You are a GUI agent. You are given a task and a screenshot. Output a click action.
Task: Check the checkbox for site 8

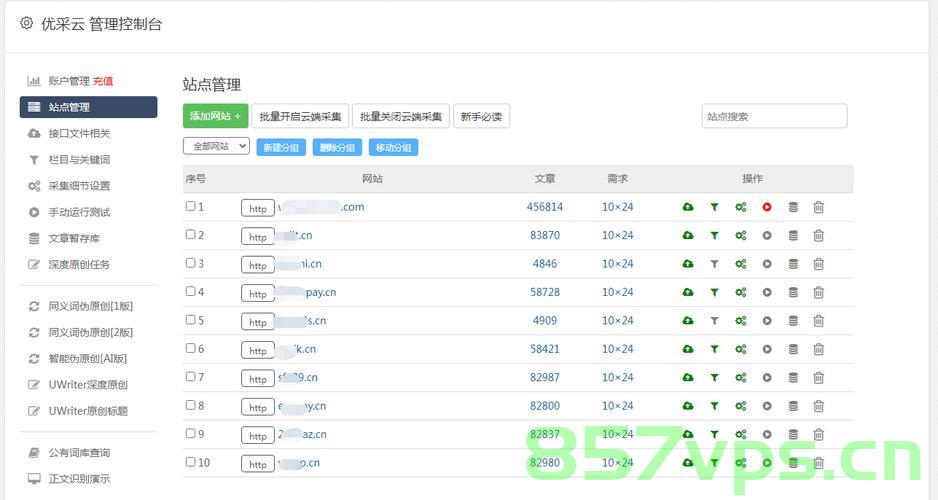190,404
